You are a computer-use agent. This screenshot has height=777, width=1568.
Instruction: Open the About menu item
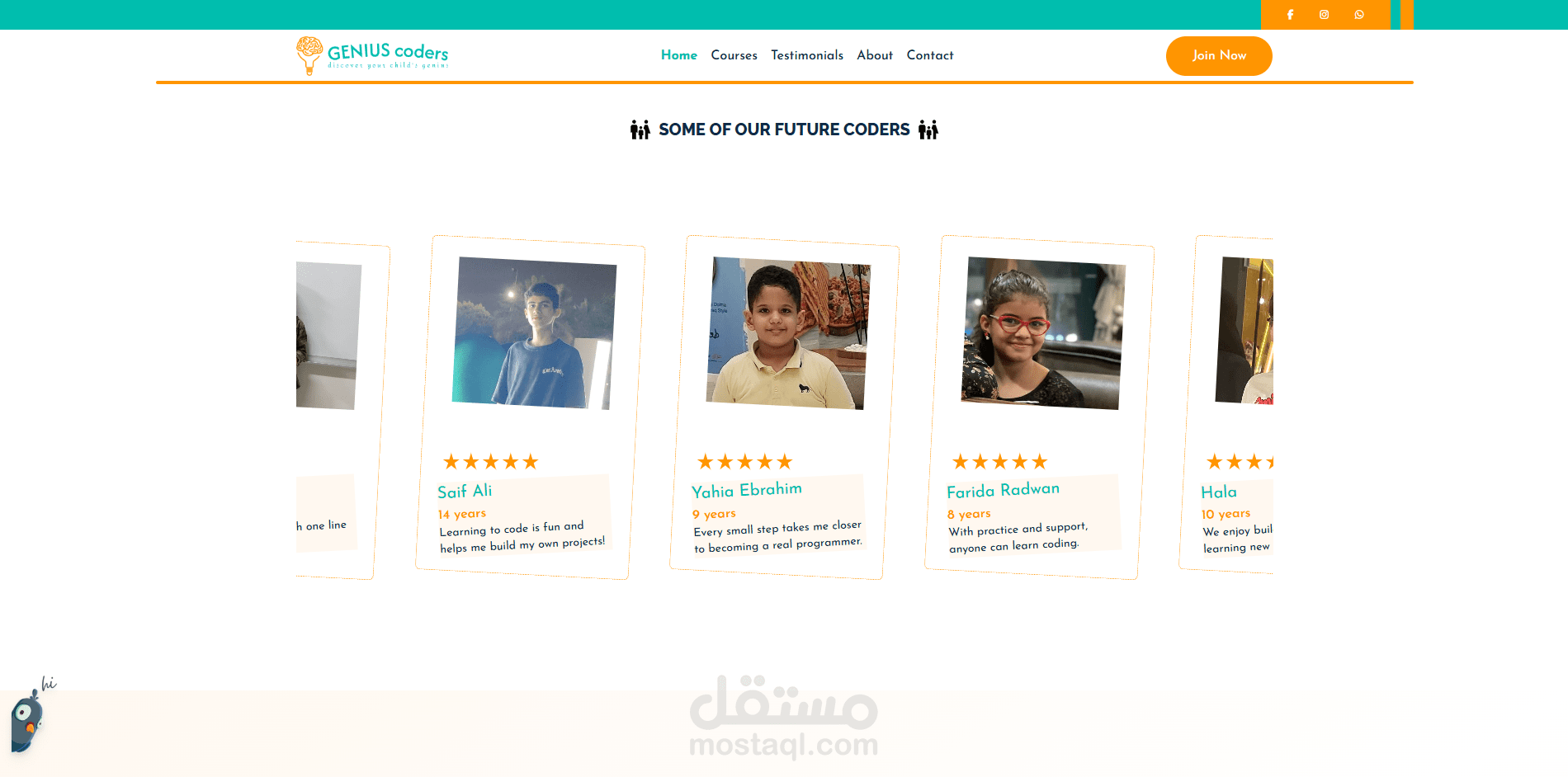coord(875,55)
